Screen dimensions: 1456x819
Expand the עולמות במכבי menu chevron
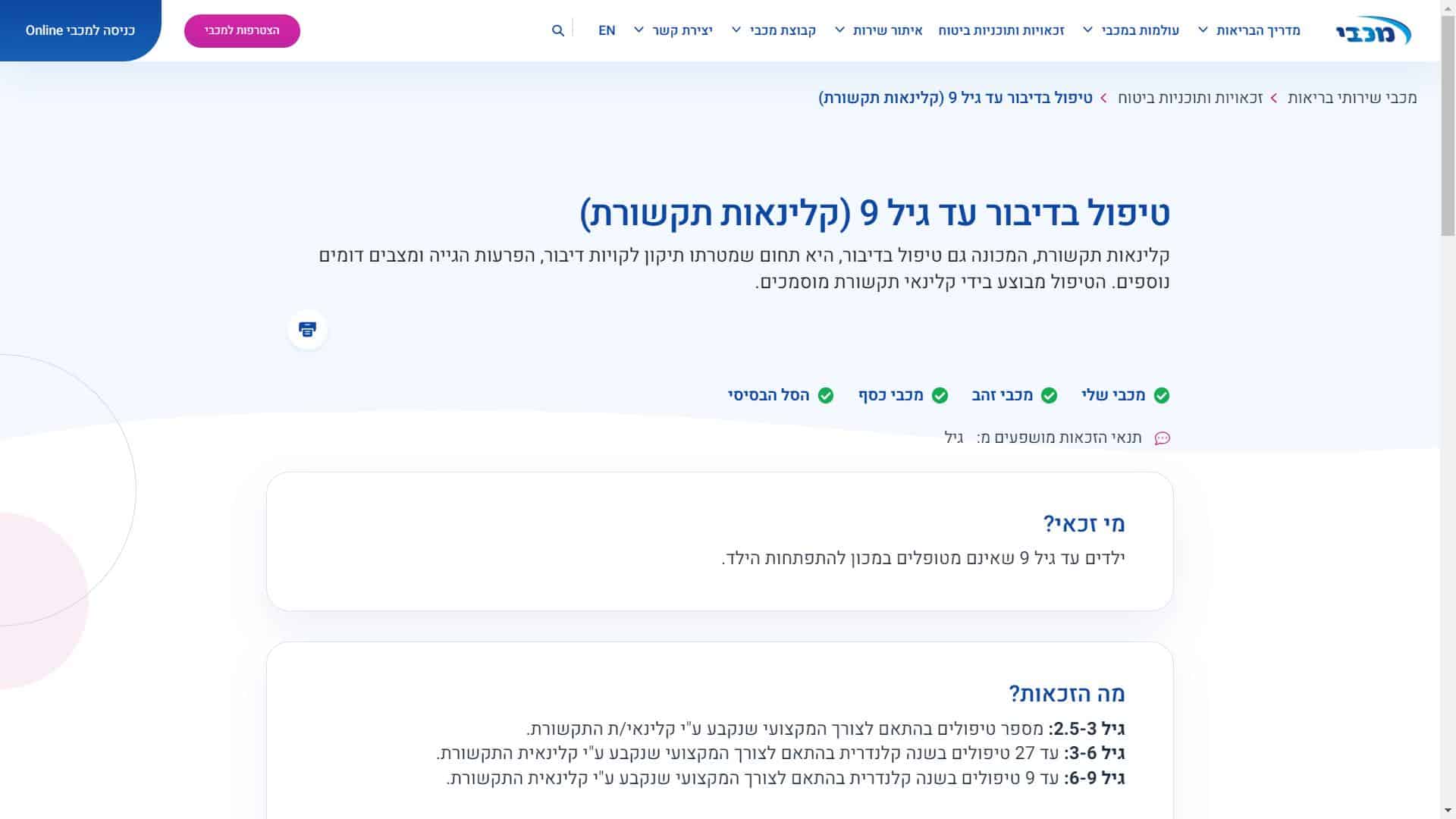point(1087,30)
